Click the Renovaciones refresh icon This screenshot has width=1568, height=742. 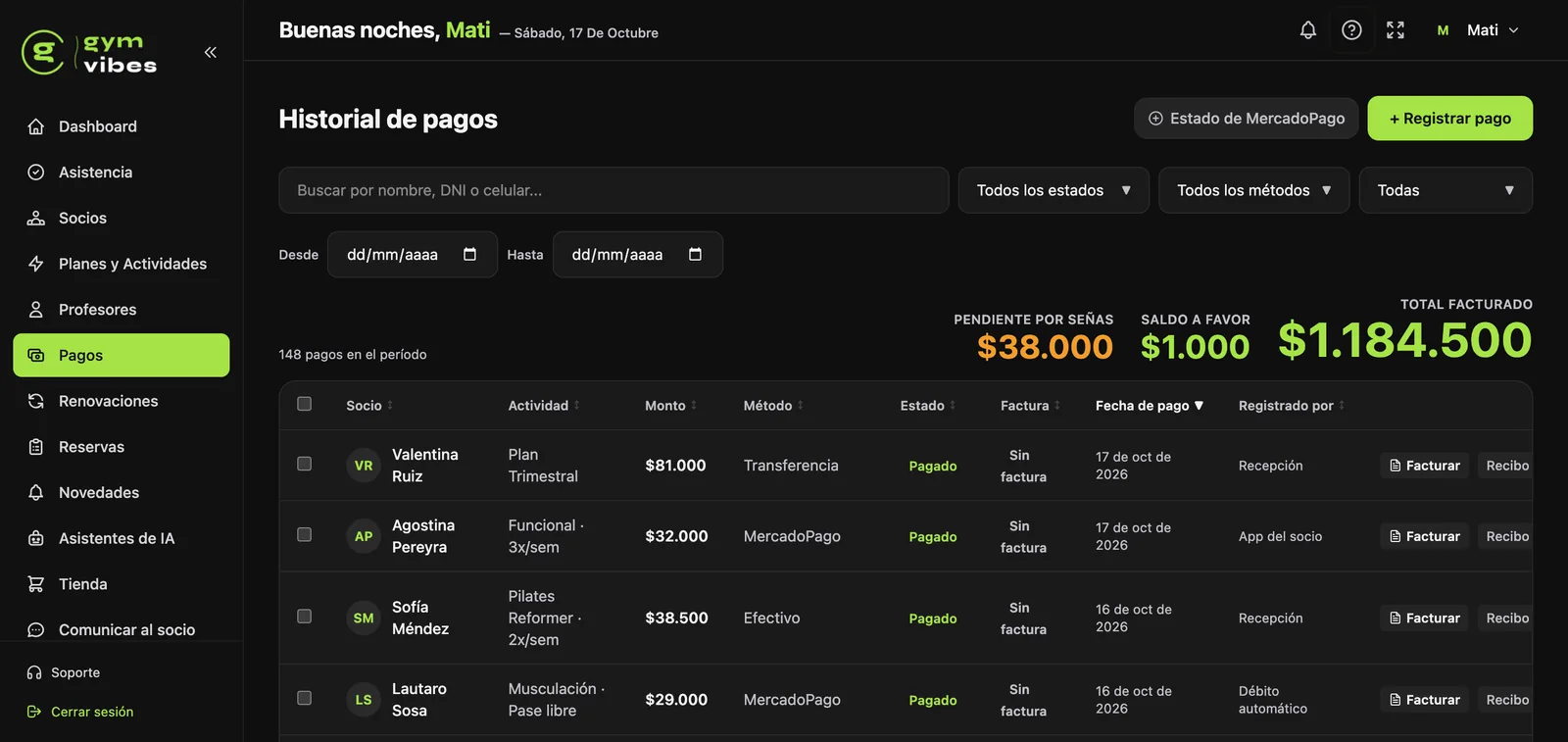36,401
